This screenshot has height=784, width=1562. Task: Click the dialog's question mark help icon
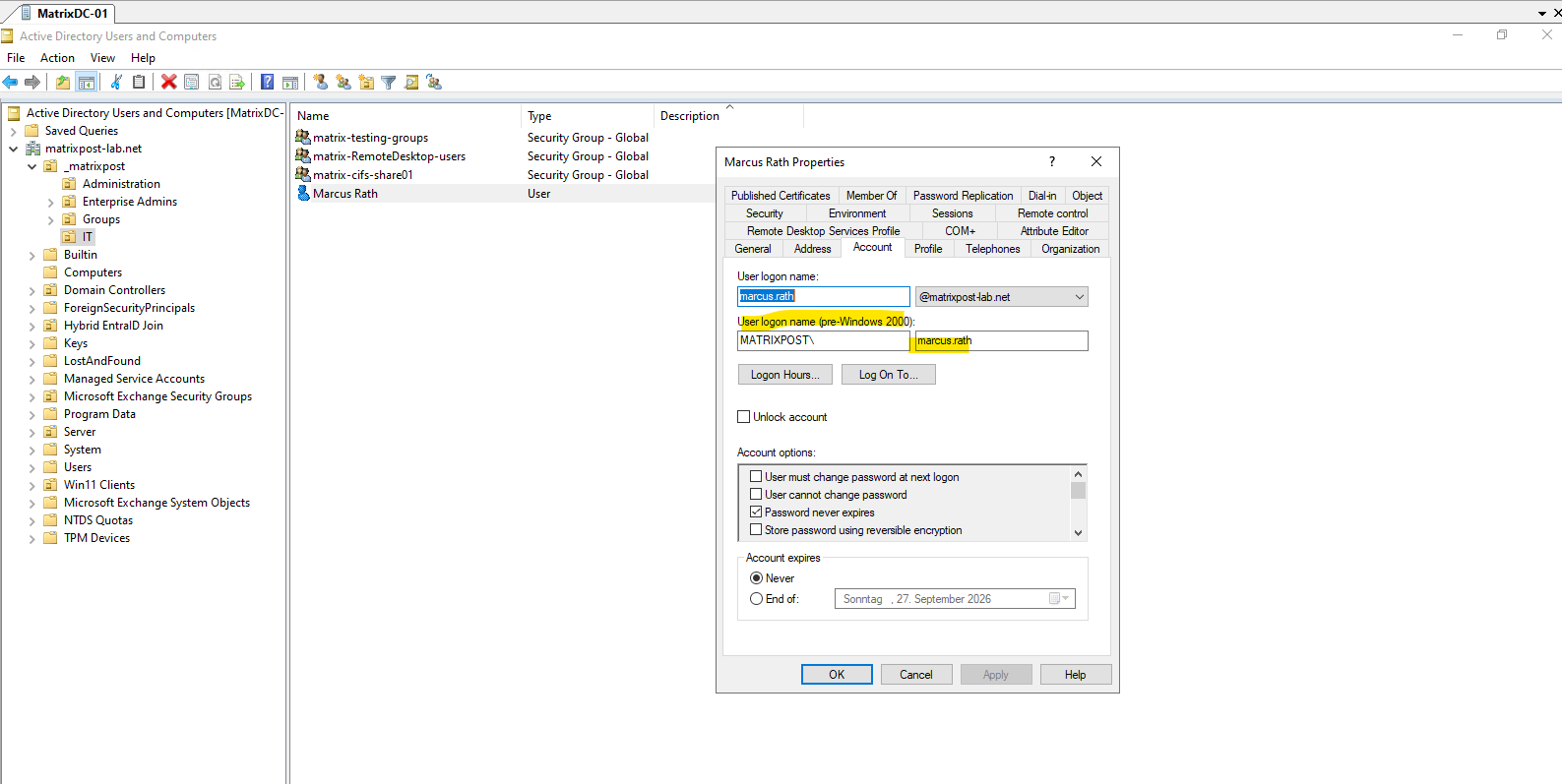tap(1052, 161)
